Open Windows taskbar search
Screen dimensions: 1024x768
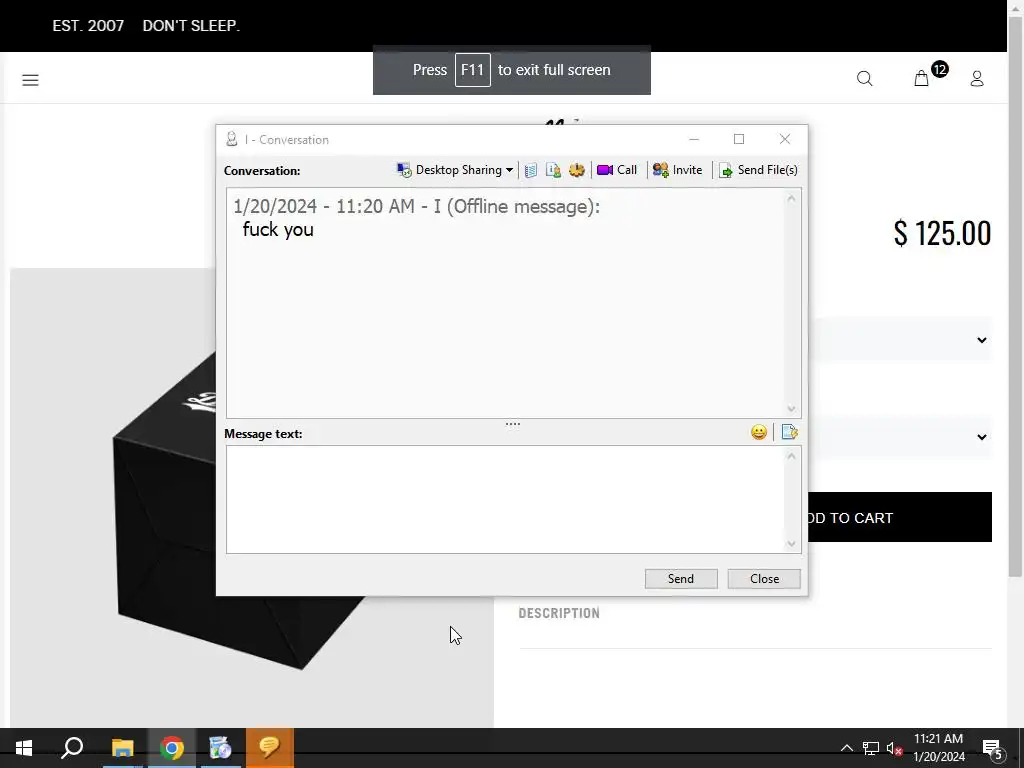[72, 748]
